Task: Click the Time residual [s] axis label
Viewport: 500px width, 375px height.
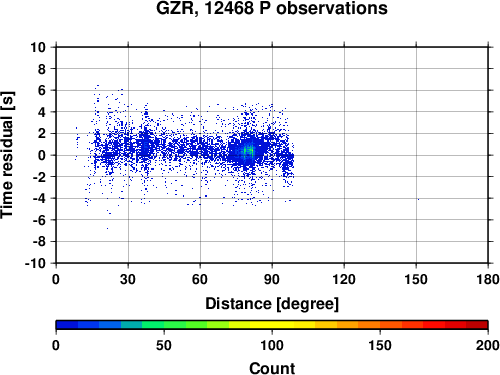Action: 7,155
